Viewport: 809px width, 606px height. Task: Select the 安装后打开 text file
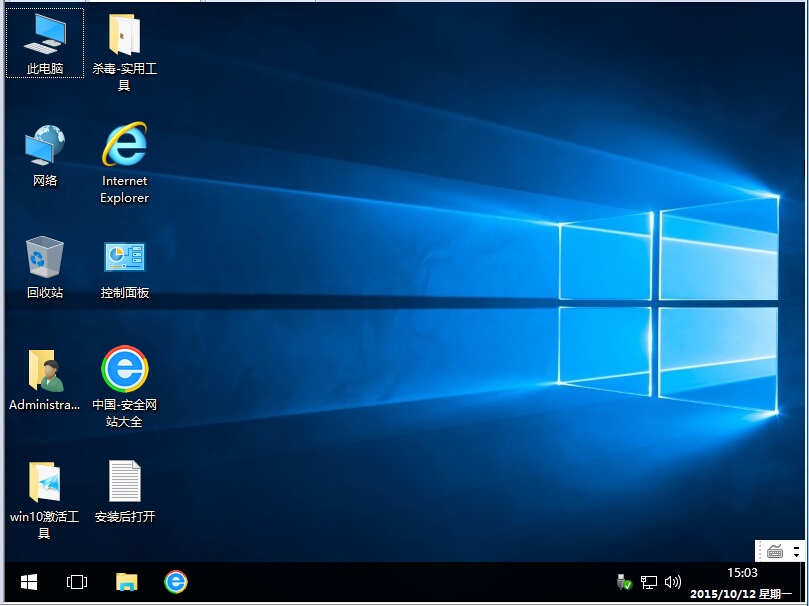(x=125, y=483)
